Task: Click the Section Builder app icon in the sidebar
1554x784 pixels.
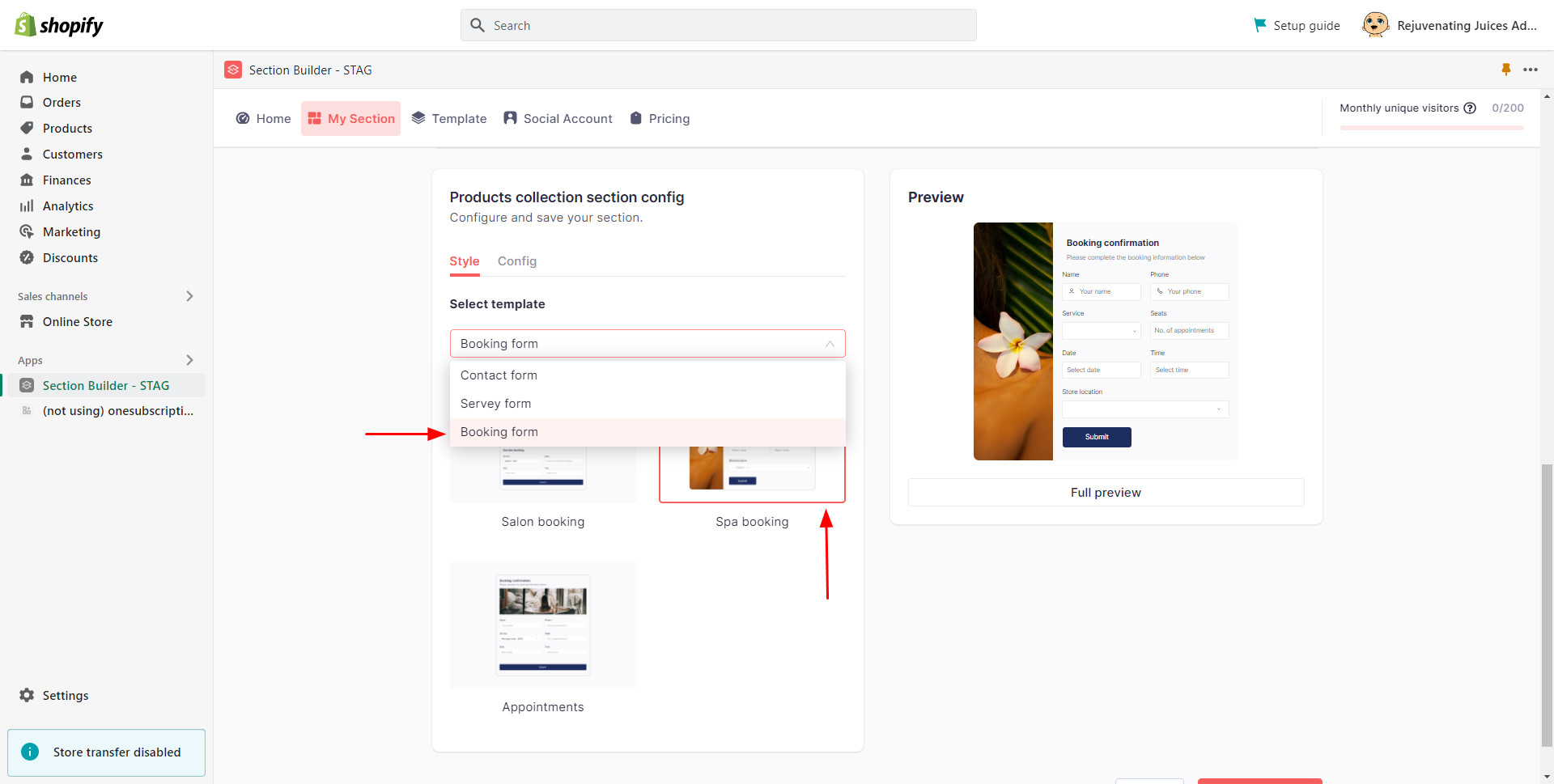Action: [x=27, y=386]
